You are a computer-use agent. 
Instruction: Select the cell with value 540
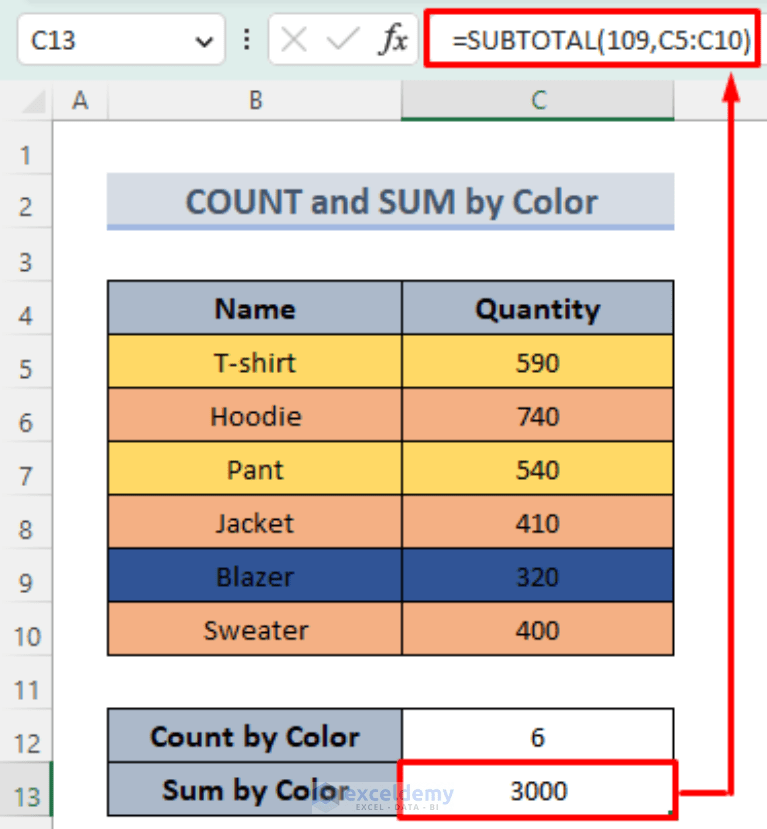coord(538,469)
